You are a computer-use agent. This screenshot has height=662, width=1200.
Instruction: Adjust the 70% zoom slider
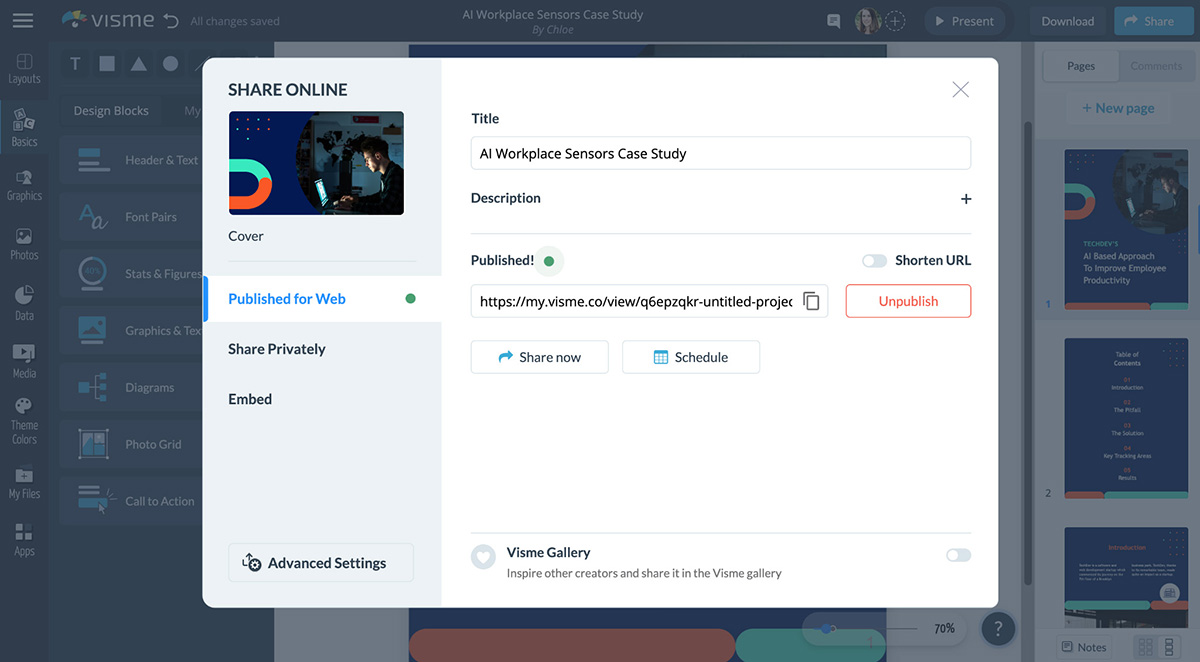[827, 628]
